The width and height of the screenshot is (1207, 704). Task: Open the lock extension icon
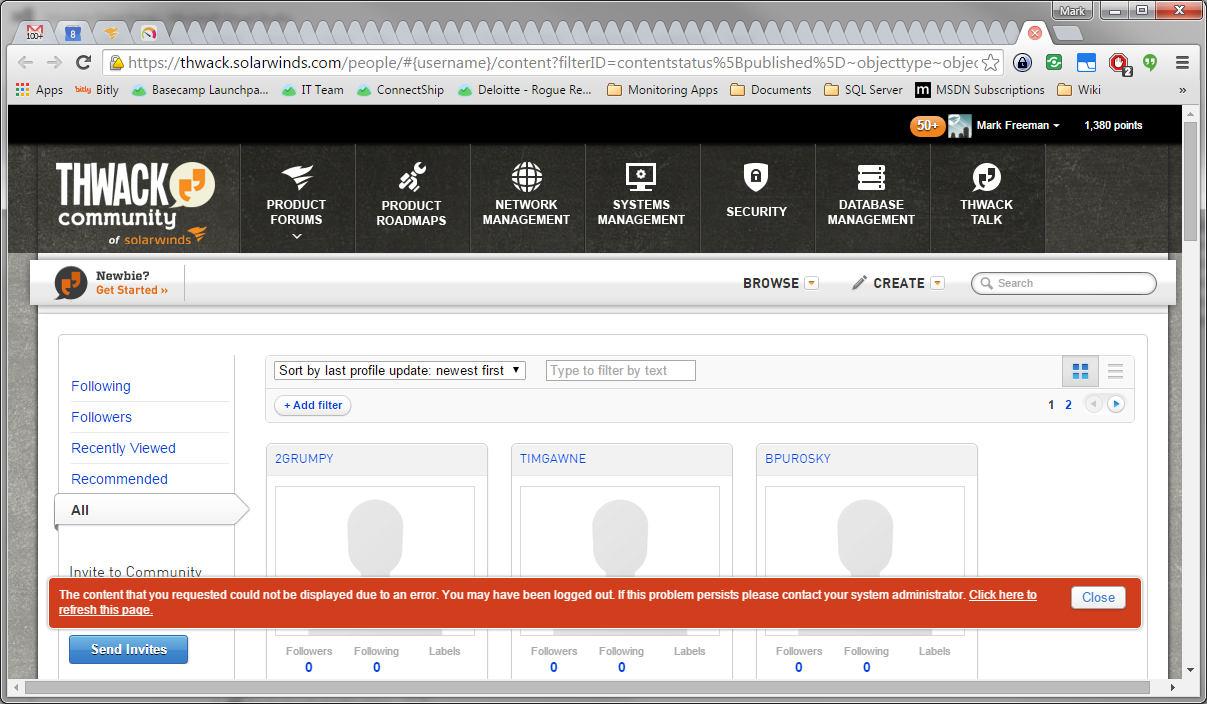tap(1022, 62)
